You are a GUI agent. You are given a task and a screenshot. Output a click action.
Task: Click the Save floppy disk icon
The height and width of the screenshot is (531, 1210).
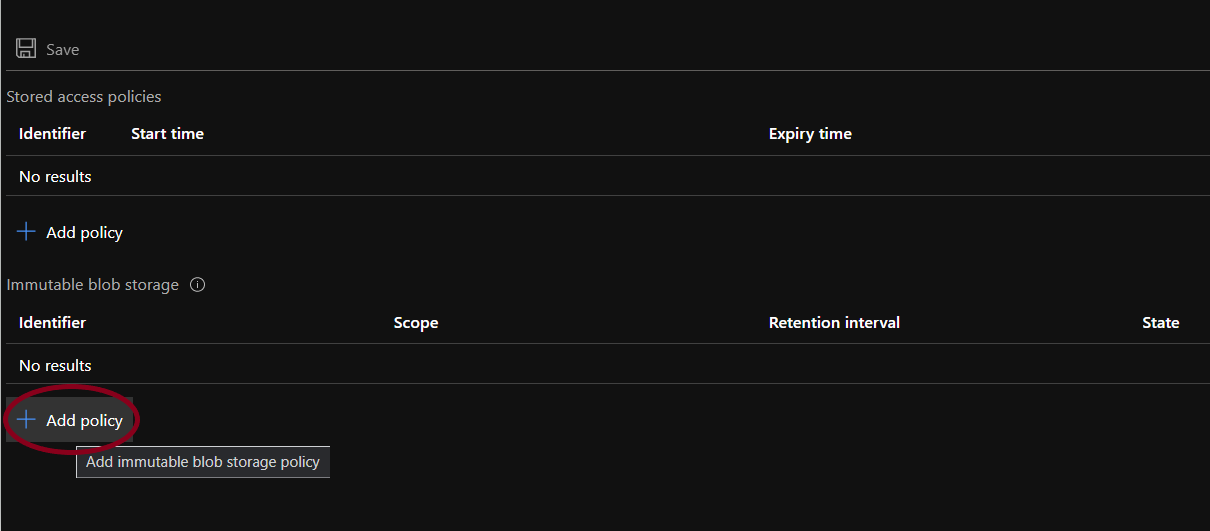coord(26,49)
